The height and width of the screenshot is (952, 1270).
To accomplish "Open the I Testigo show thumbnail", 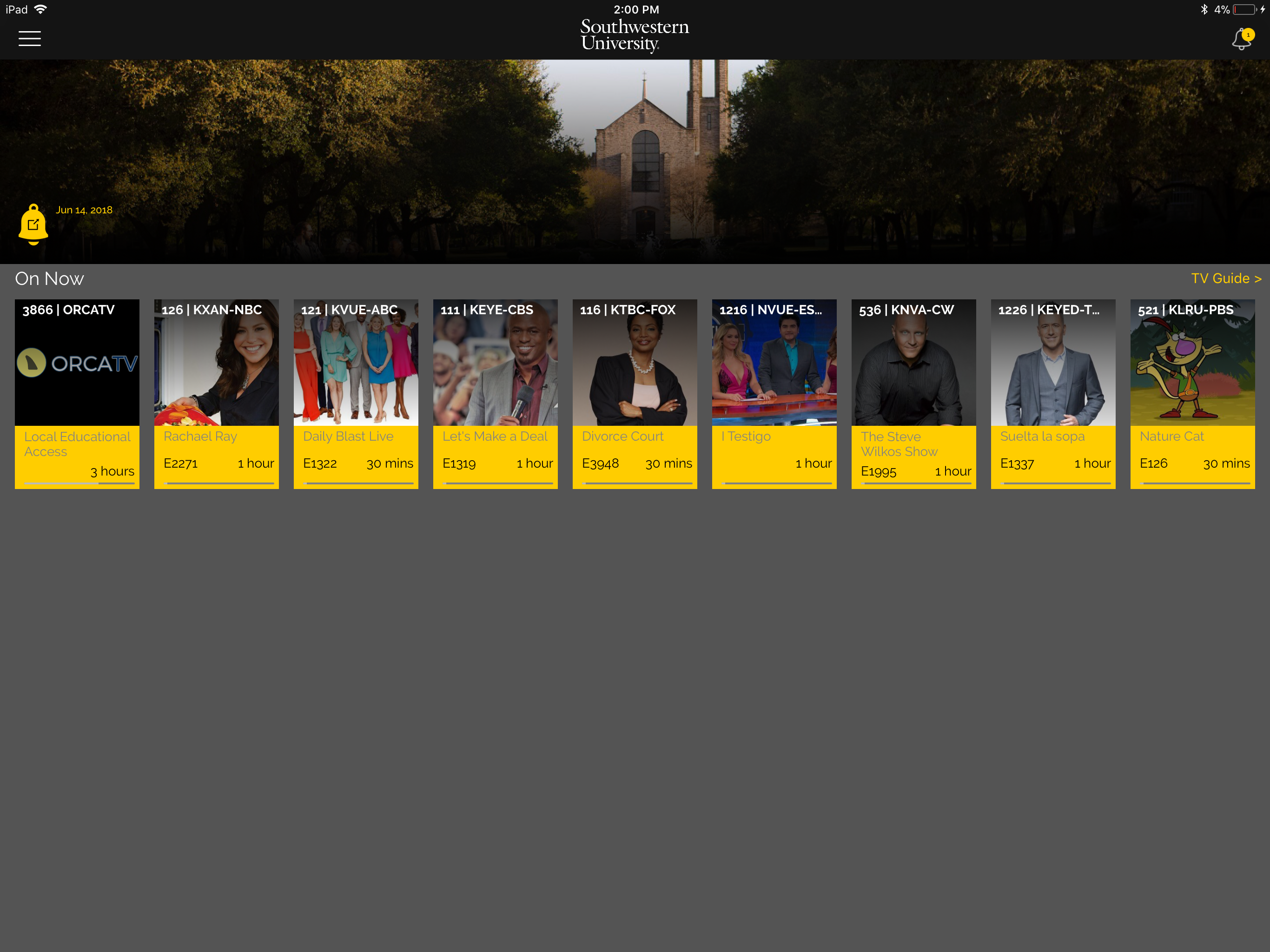I will (774, 362).
